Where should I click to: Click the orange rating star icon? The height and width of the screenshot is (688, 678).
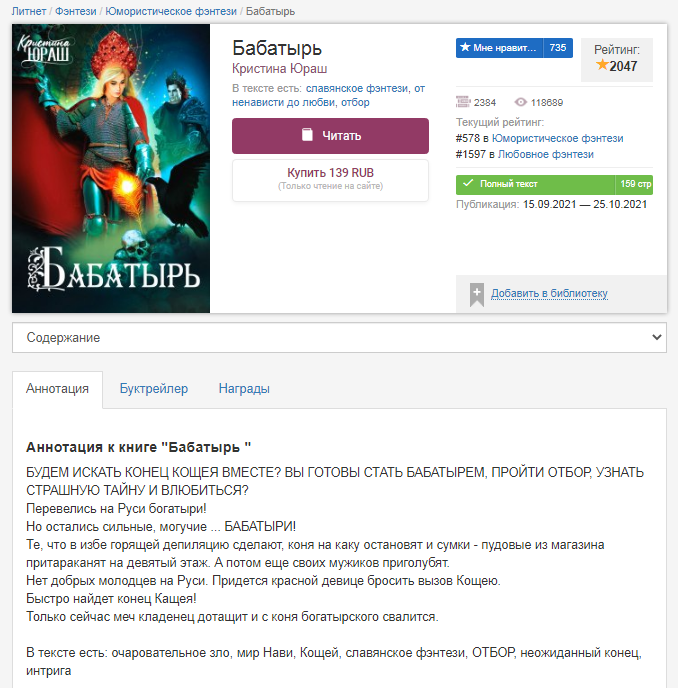(602, 65)
